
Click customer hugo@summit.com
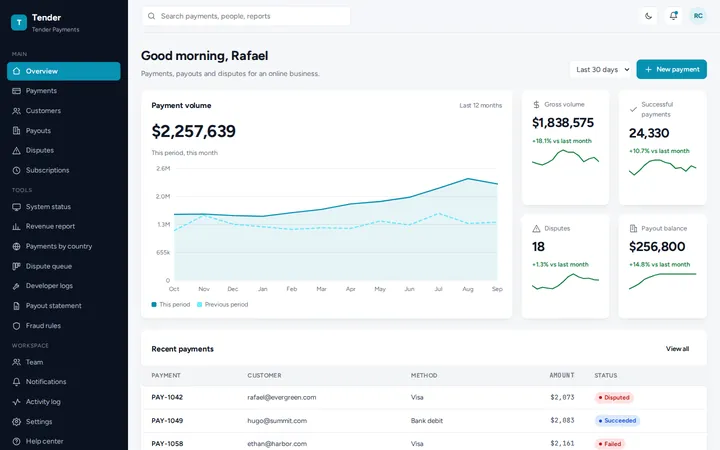277,421
